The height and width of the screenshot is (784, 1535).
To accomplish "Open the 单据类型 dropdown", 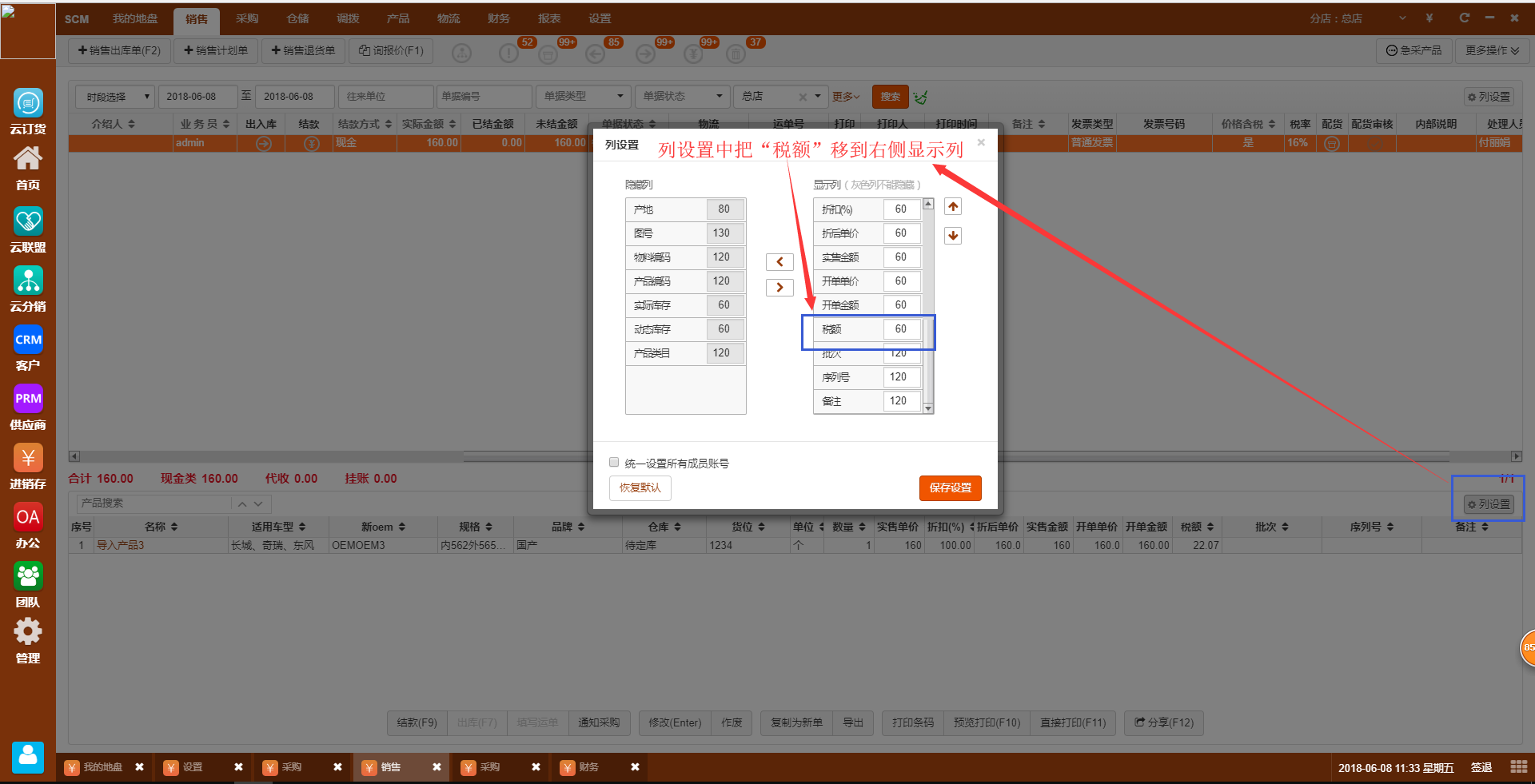I will 583,97.
